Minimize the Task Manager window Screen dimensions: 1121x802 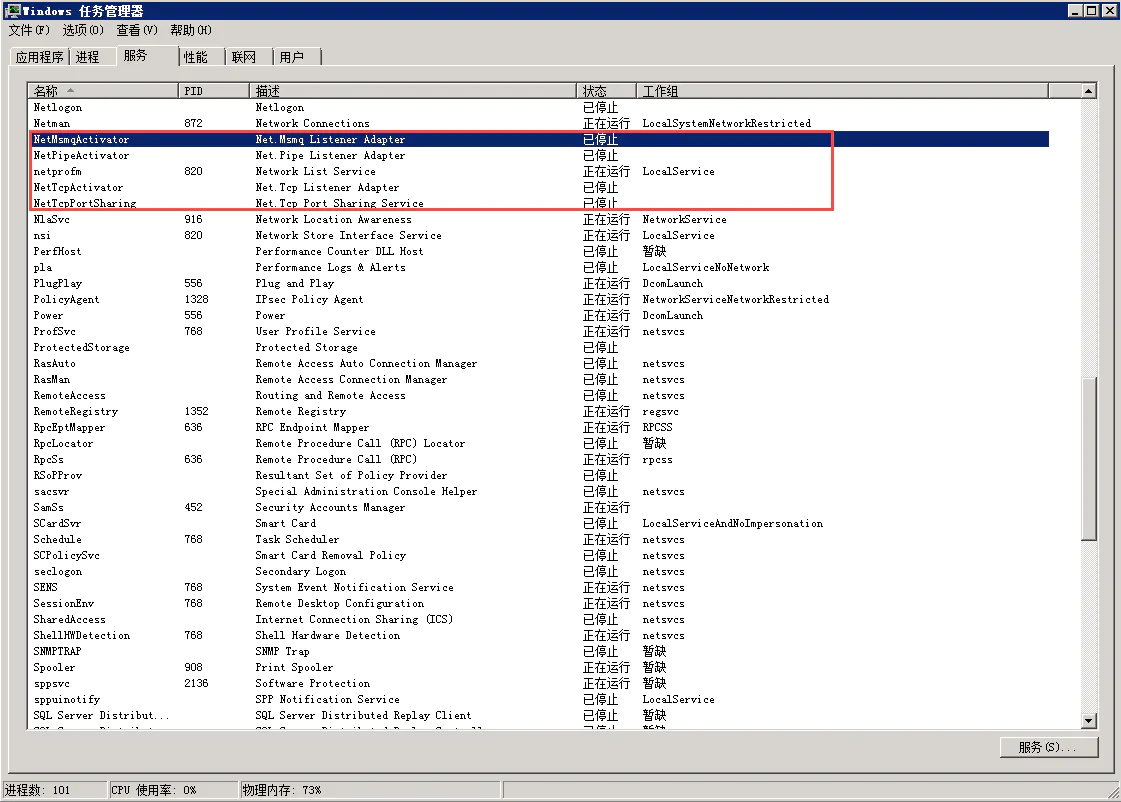pyautogui.click(x=1075, y=11)
